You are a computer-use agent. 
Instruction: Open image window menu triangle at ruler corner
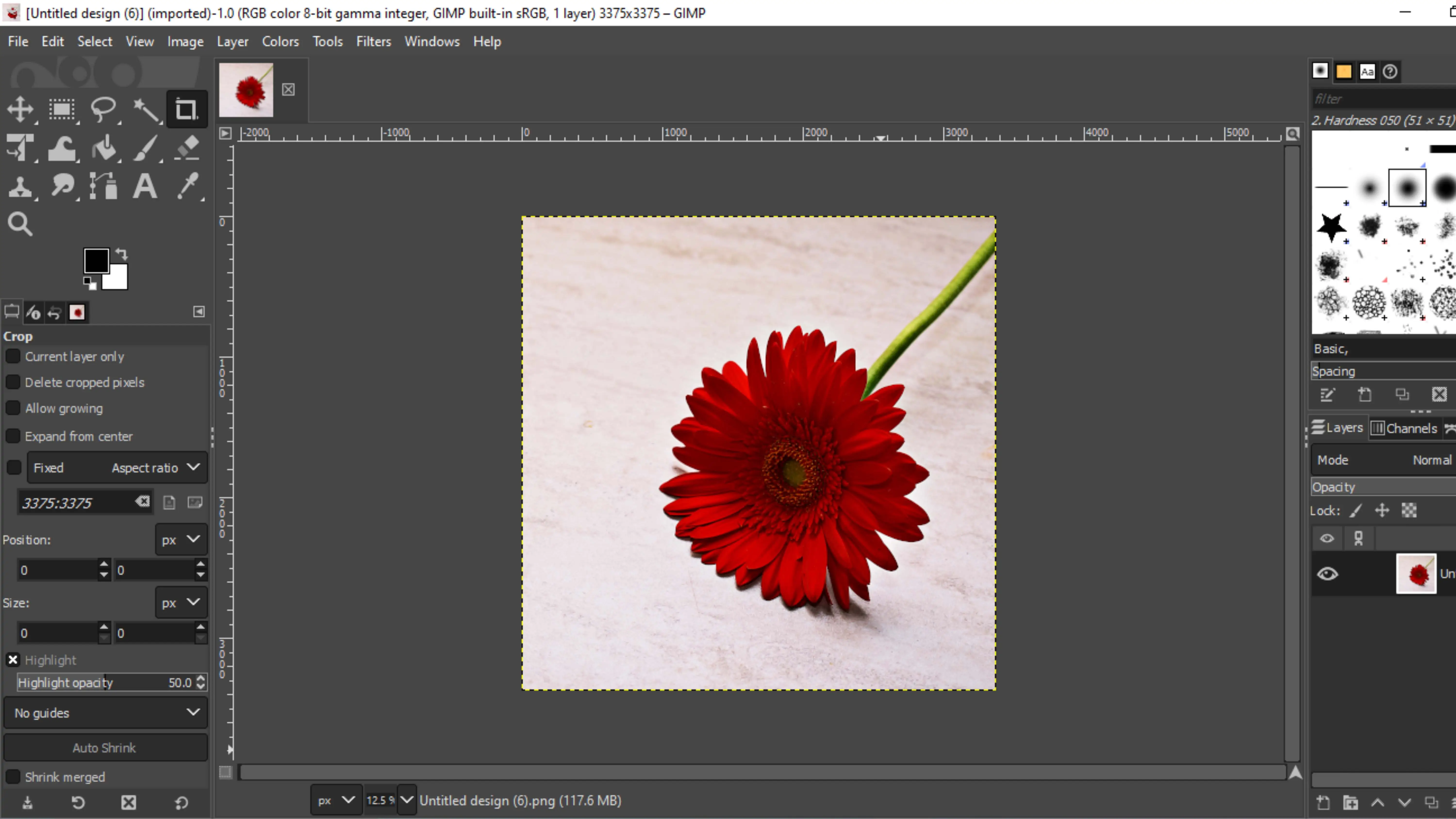225,133
